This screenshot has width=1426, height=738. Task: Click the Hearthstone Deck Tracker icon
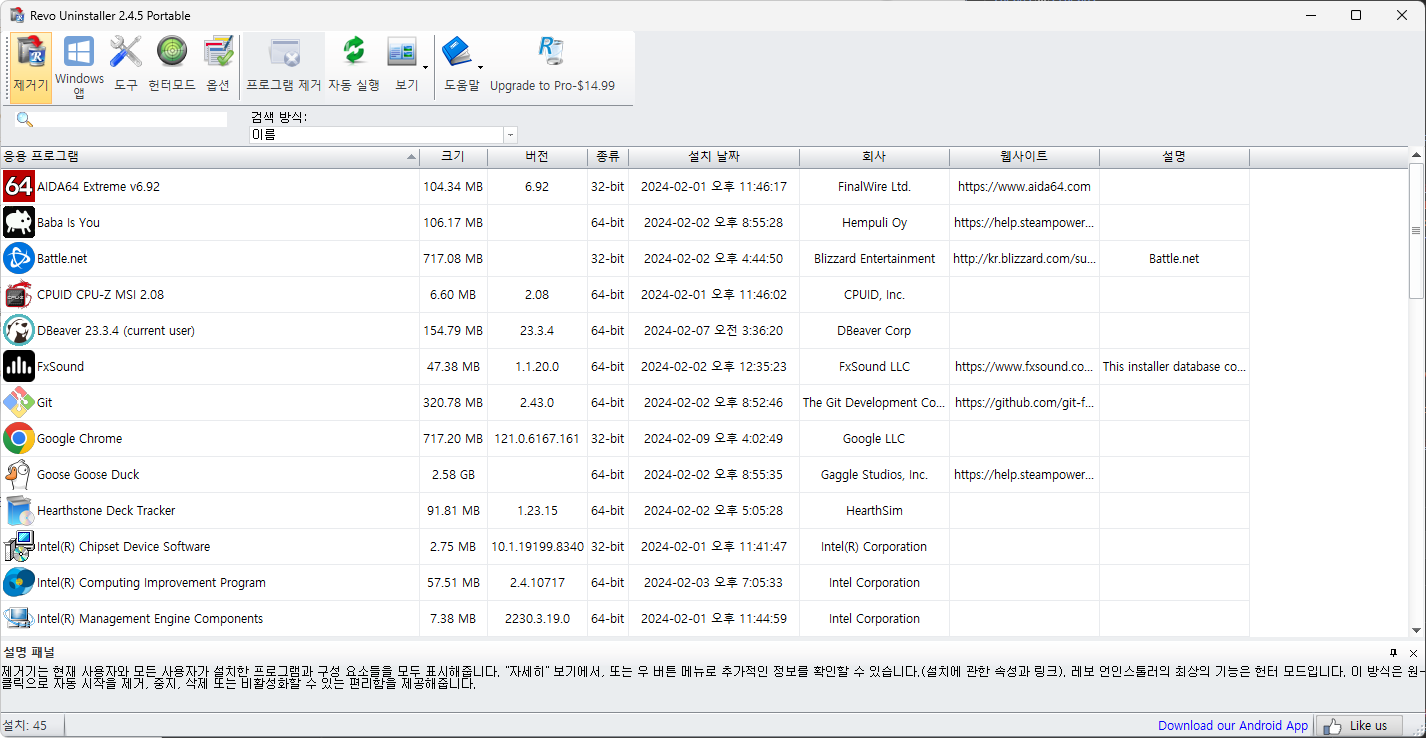click(x=19, y=511)
